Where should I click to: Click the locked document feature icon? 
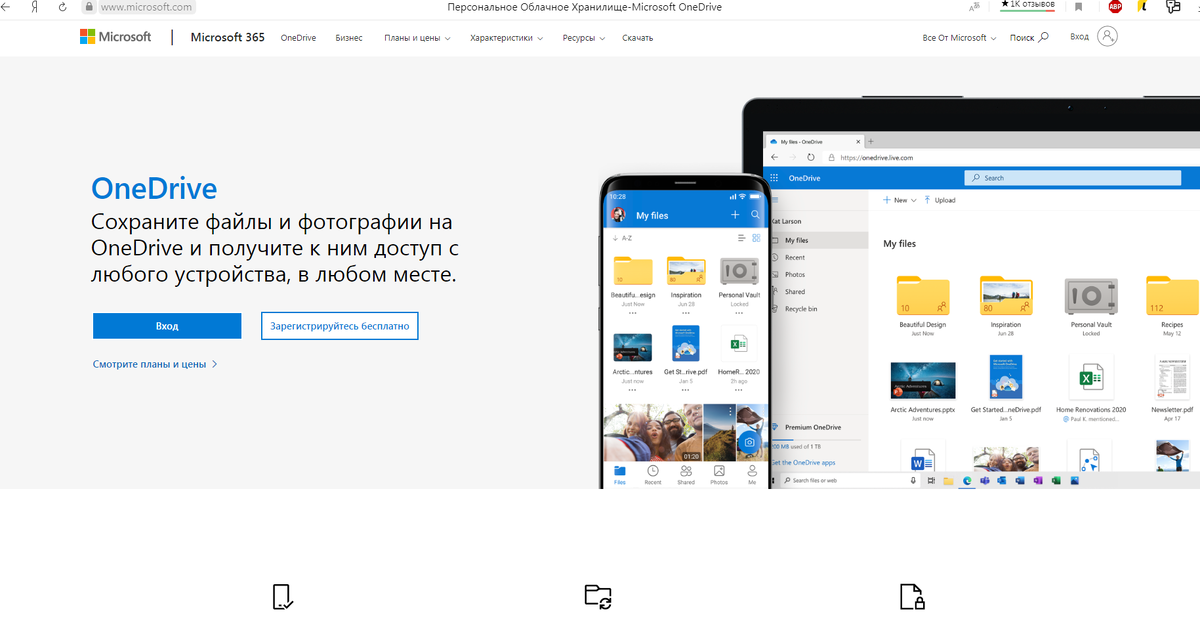(912, 597)
